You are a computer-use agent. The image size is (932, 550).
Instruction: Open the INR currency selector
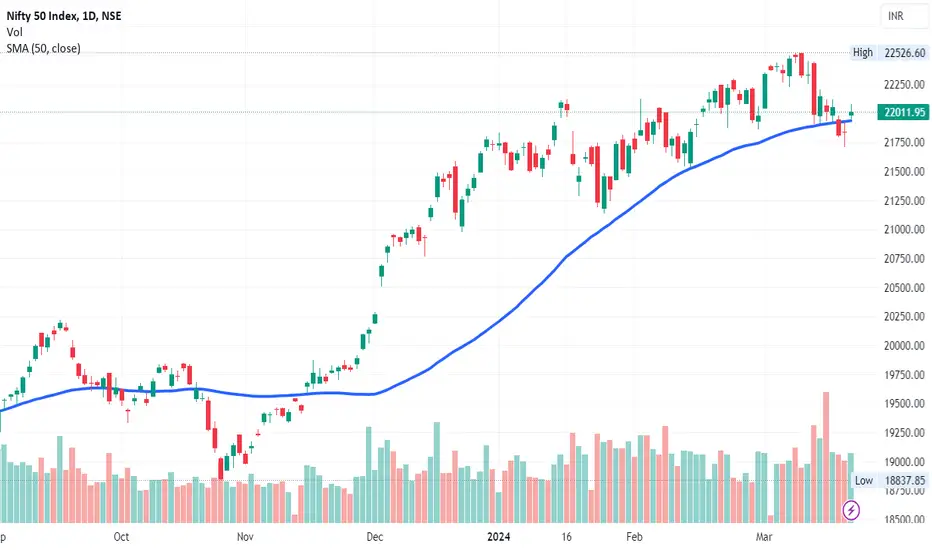[903, 16]
